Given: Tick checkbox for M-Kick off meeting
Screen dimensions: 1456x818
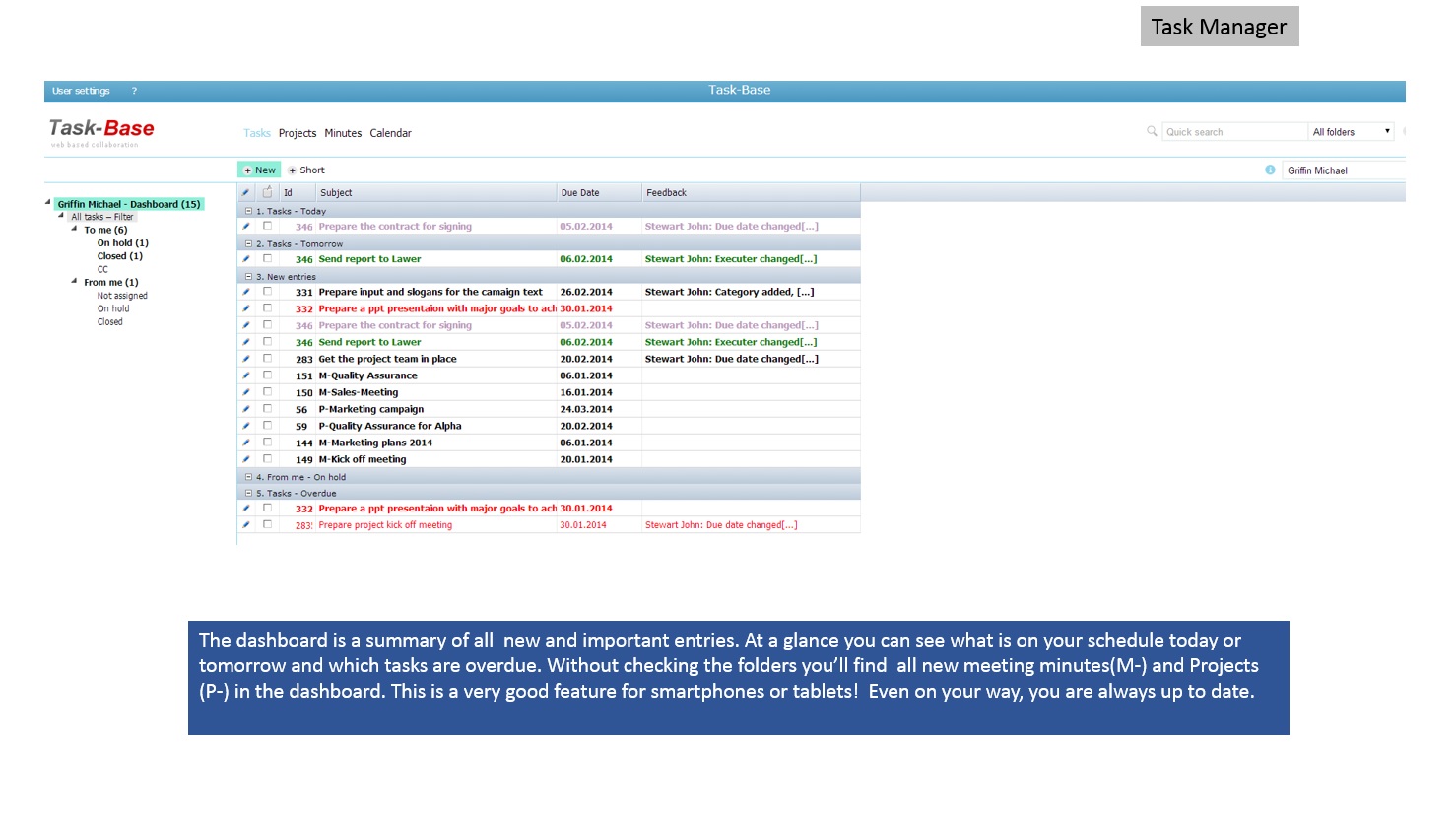Looking at the screenshot, I should coord(267,459).
